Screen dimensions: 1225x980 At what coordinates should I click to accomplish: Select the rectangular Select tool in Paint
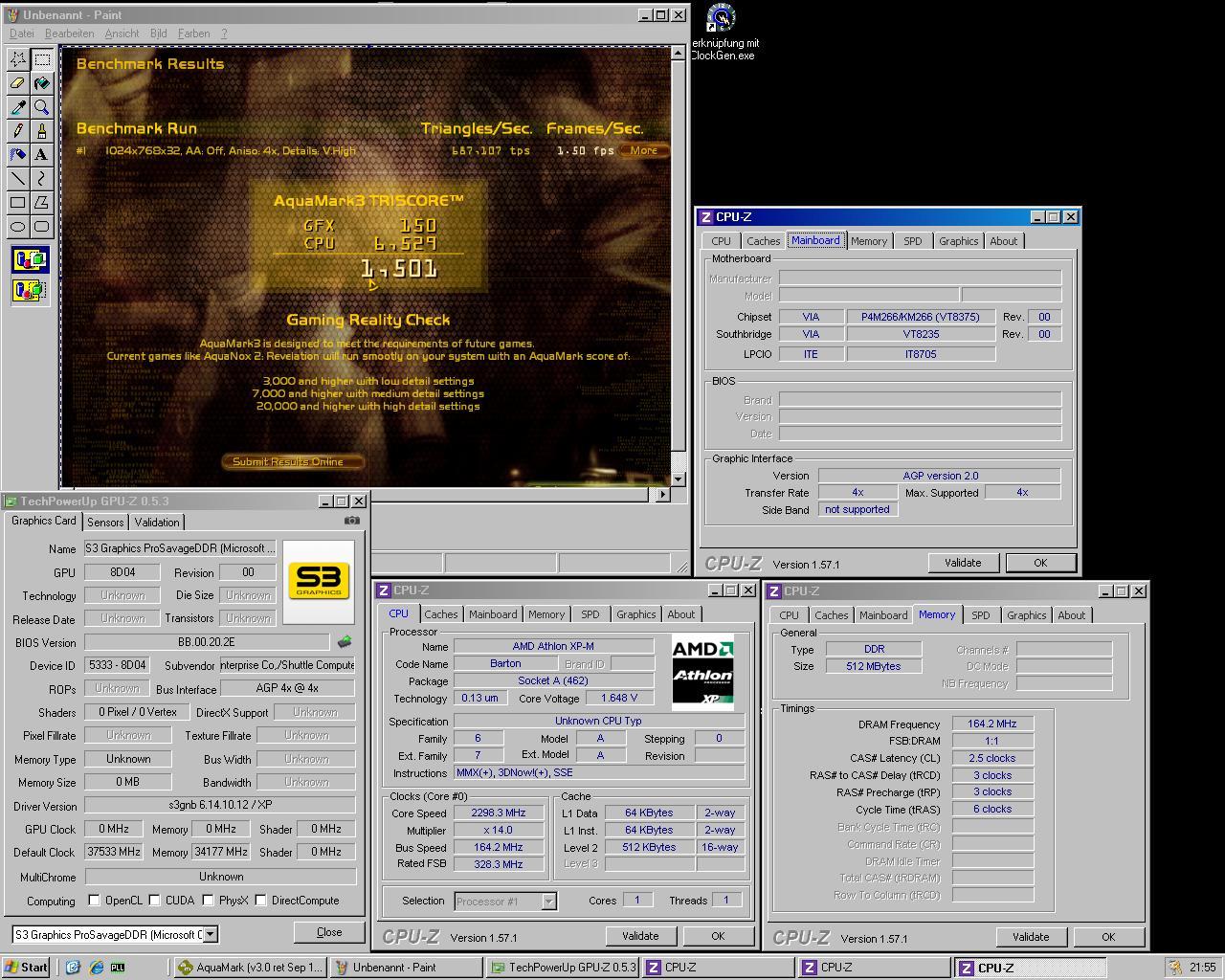(x=42, y=59)
